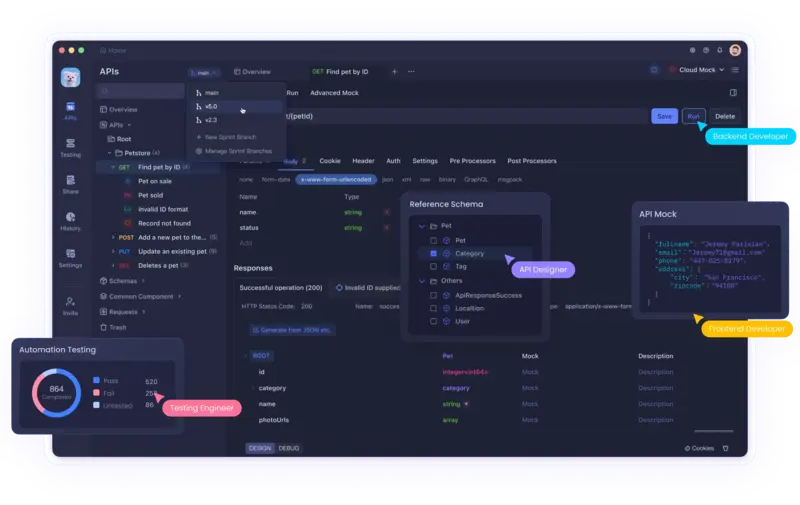The image size is (800, 505).
Task: Check the User schema checkbox
Action: coord(433,321)
